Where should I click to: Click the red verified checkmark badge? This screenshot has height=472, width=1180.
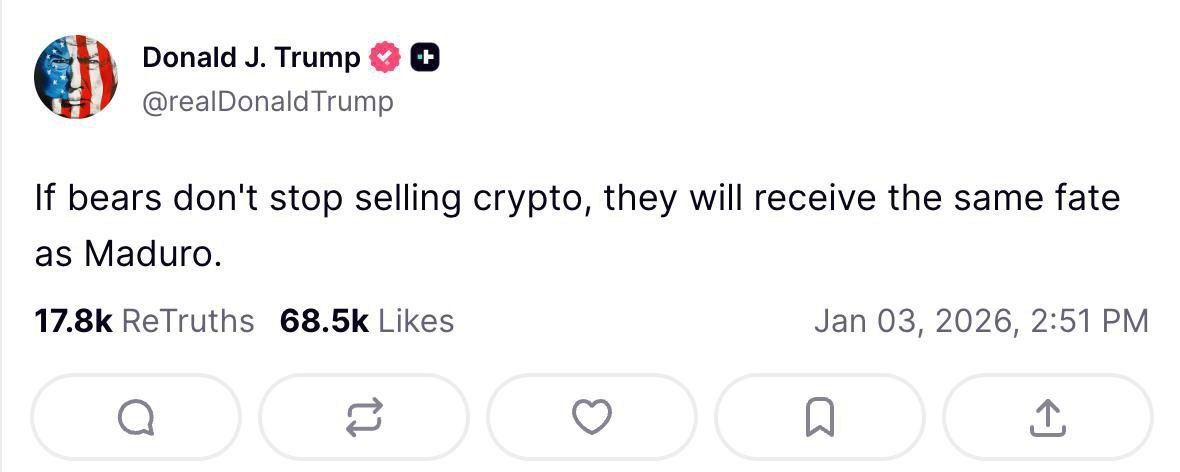pos(385,58)
